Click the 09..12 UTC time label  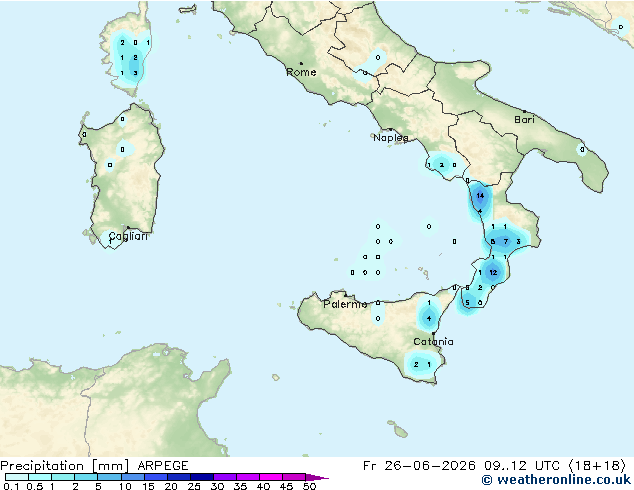pyautogui.click(x=522, y=466)
